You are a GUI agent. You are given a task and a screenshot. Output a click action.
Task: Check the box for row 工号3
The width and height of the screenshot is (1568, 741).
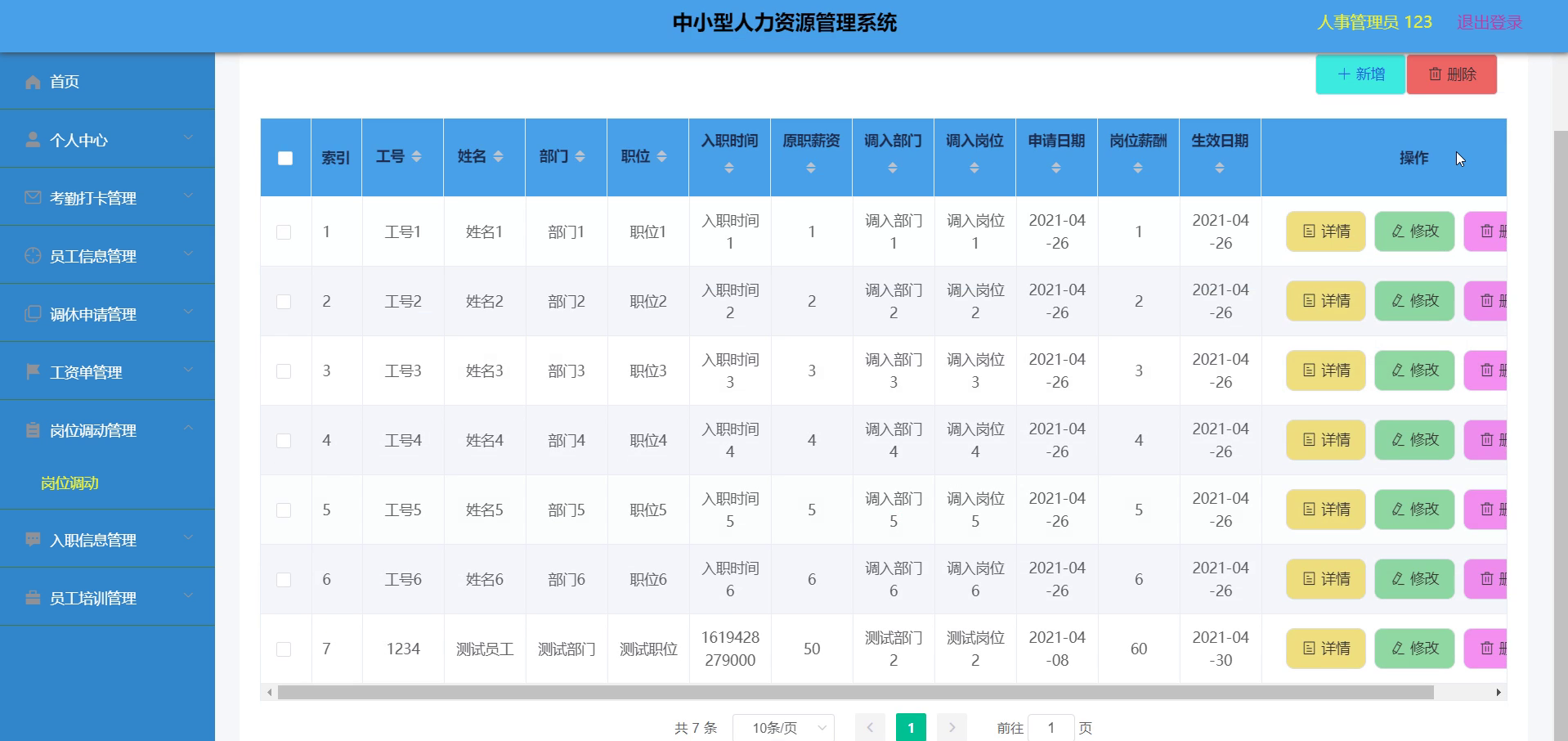point(284,371)
